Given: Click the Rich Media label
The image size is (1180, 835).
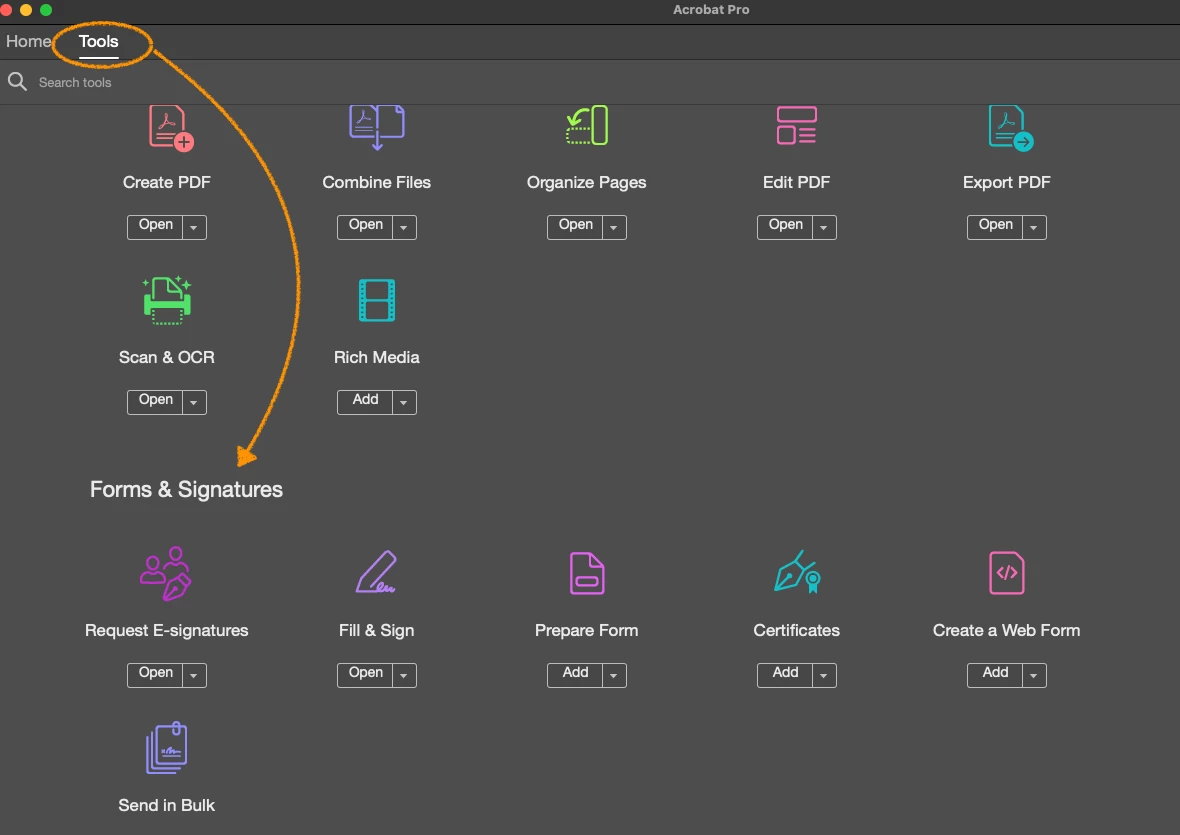Looking at the screenshot, I should point(376,357).
